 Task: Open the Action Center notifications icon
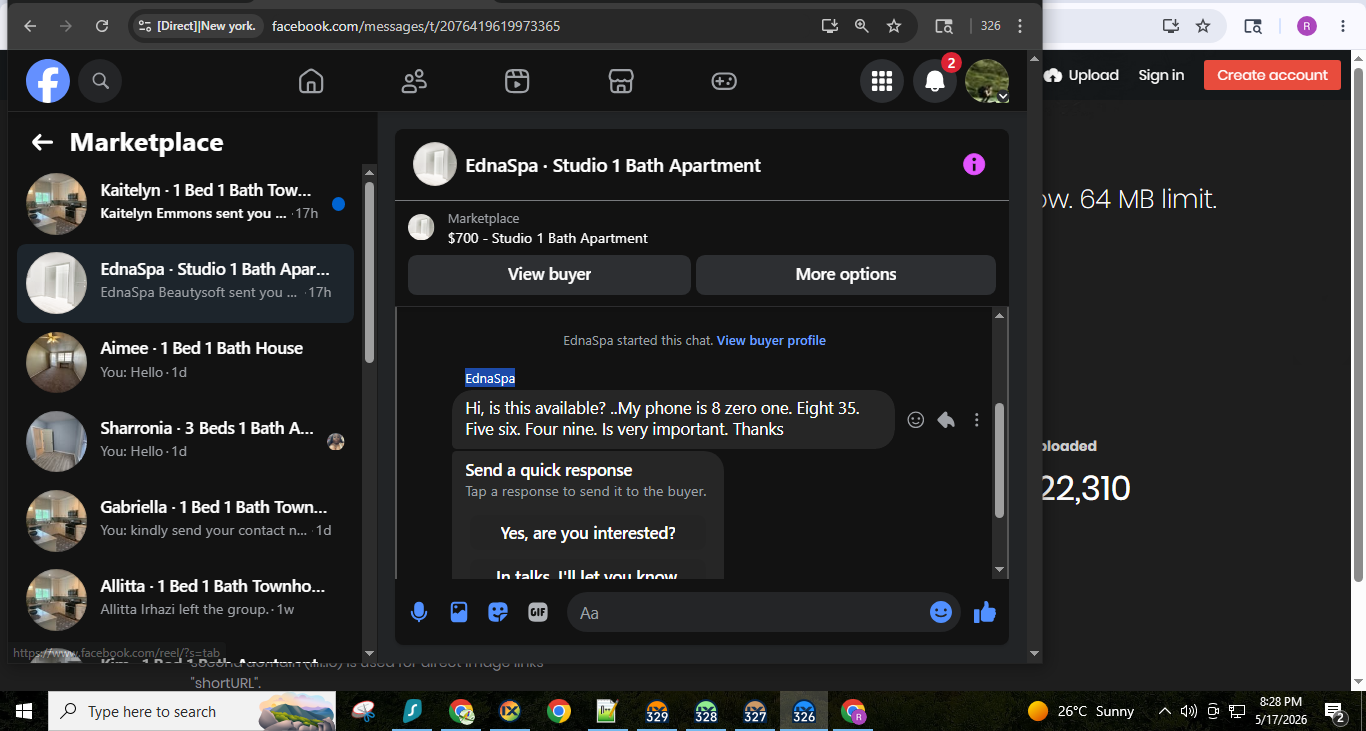(x=1336, y=712)
